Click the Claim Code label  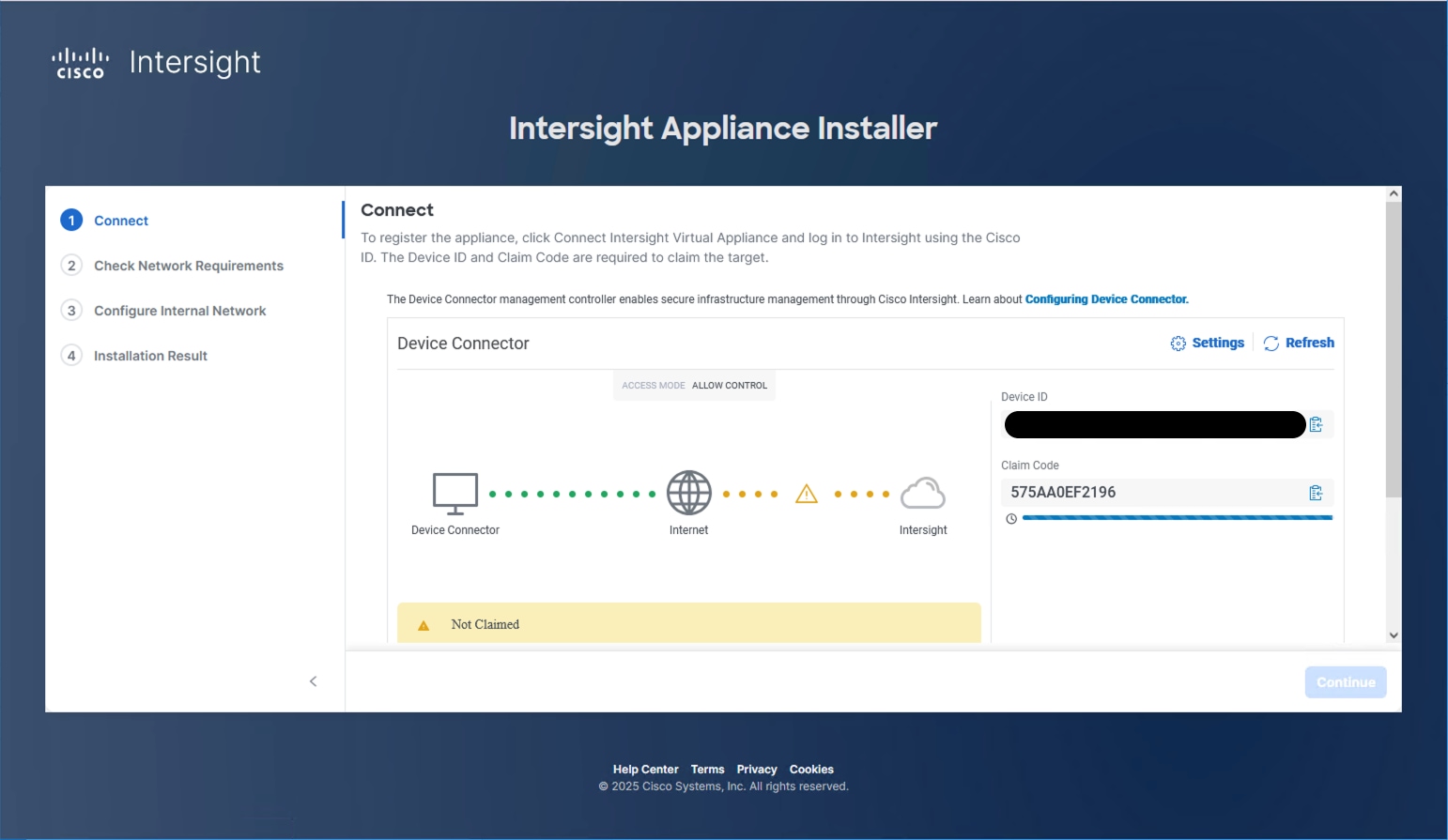pos(1030,466)
